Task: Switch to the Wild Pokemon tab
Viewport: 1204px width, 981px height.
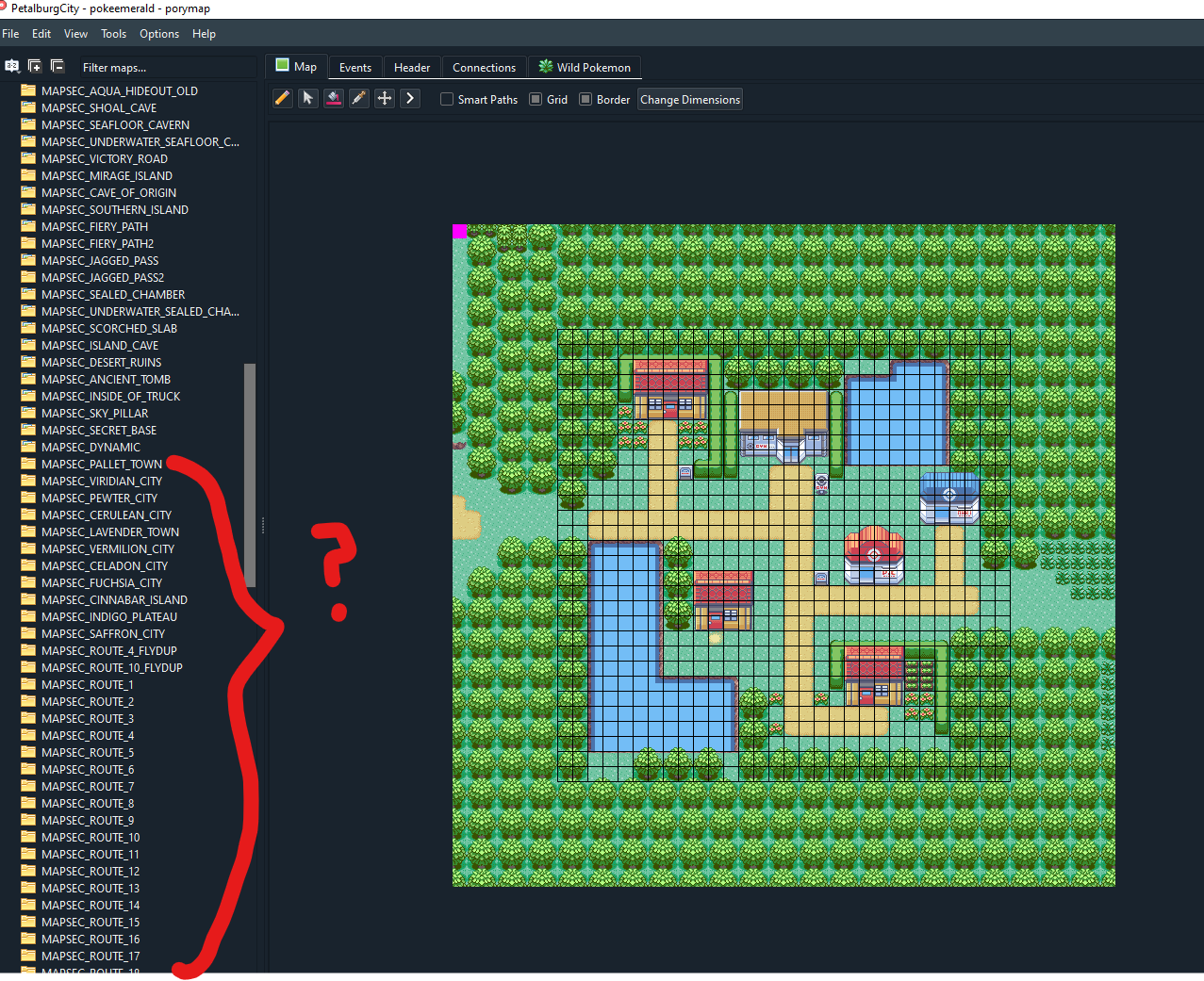Action: (585, 68)
